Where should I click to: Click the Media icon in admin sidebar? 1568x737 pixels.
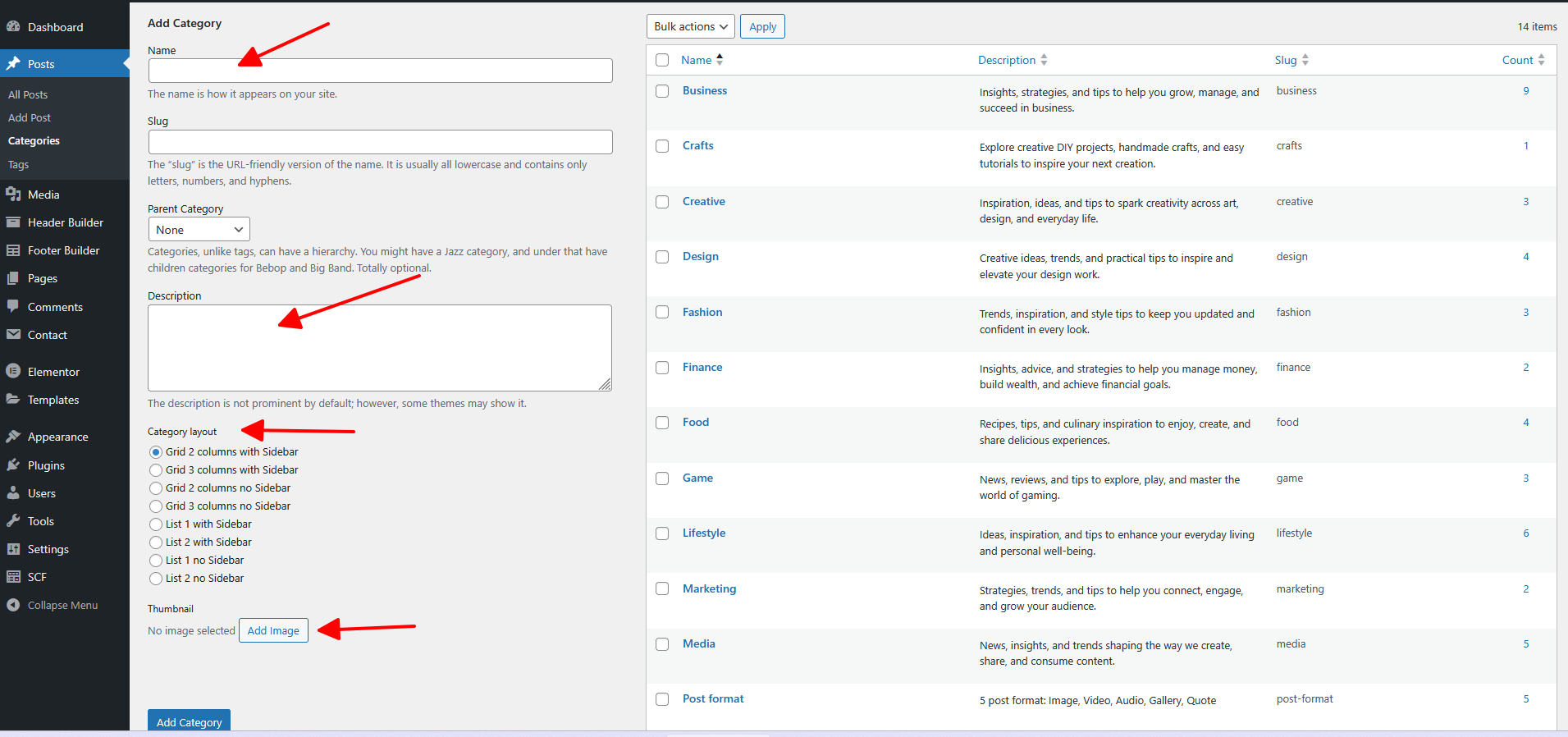pyautogui.click(x=13, y=195)
